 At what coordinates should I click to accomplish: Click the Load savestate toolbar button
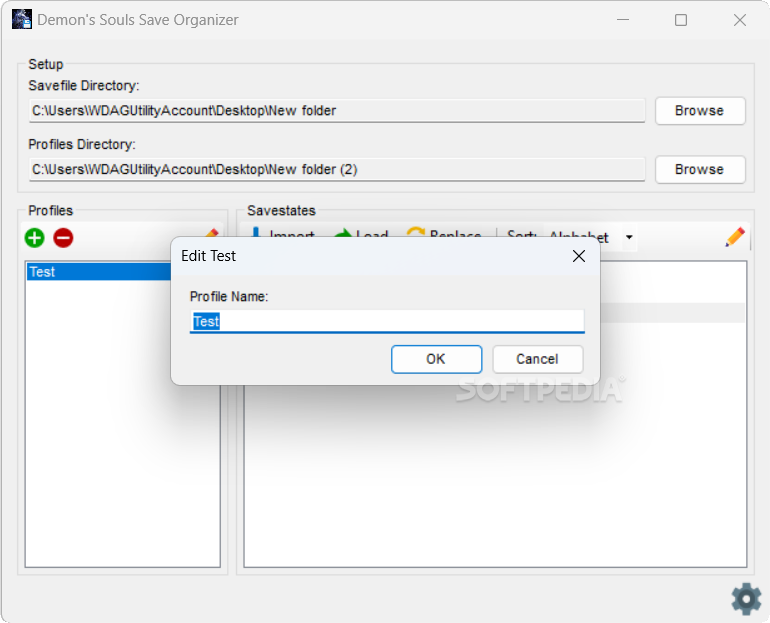click(361, 234)
